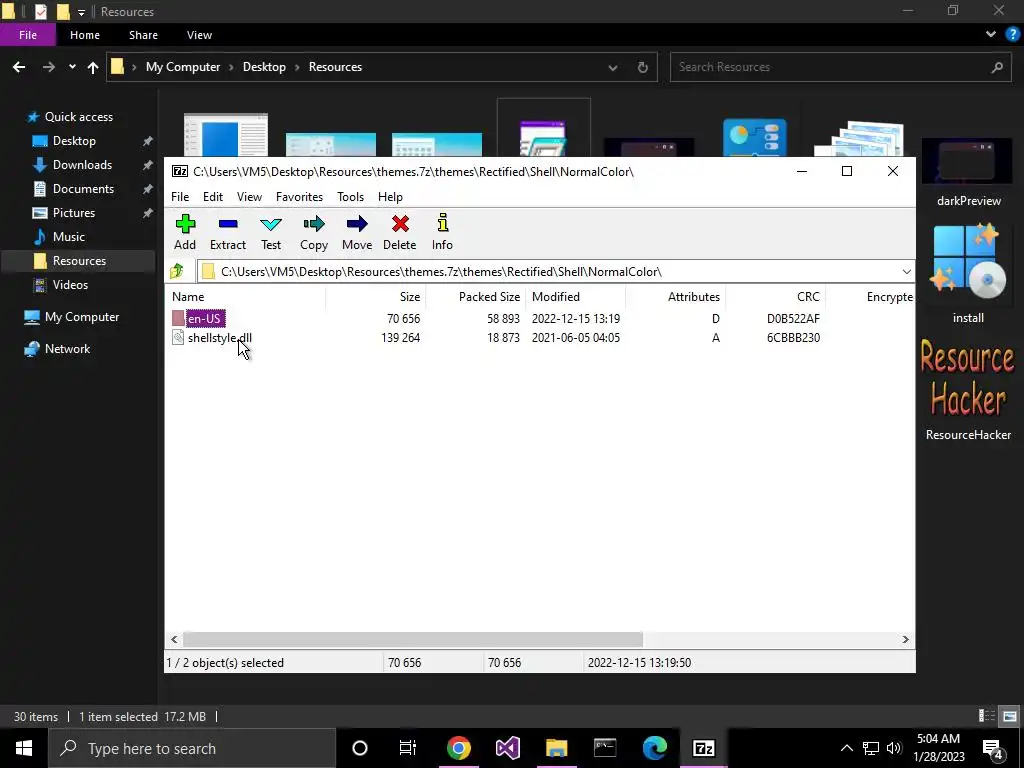1024x768 pixels.
Task: Open the File tab in Explorer ribbon
Action: pos(28,35)
